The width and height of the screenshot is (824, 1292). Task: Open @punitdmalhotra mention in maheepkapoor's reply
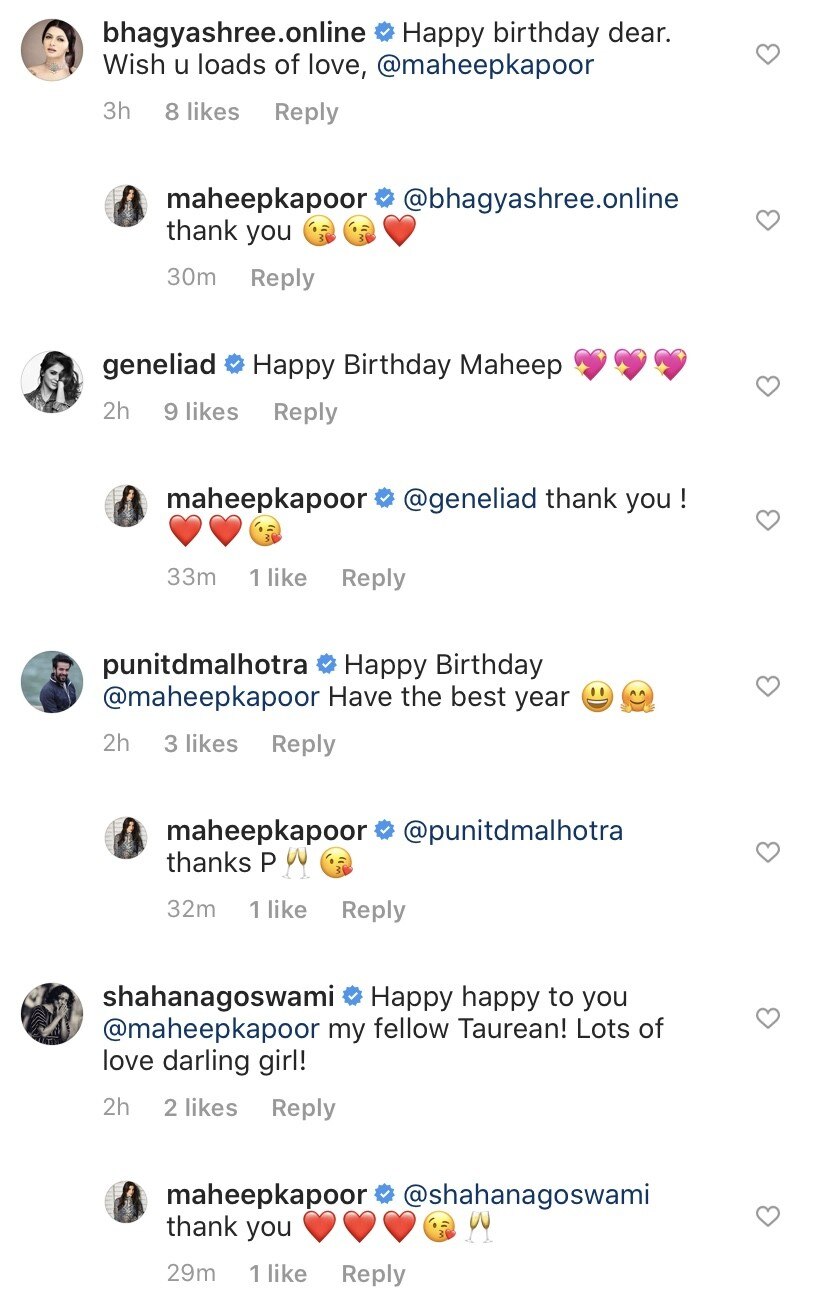pyautogui.click(x=512, y=830)
